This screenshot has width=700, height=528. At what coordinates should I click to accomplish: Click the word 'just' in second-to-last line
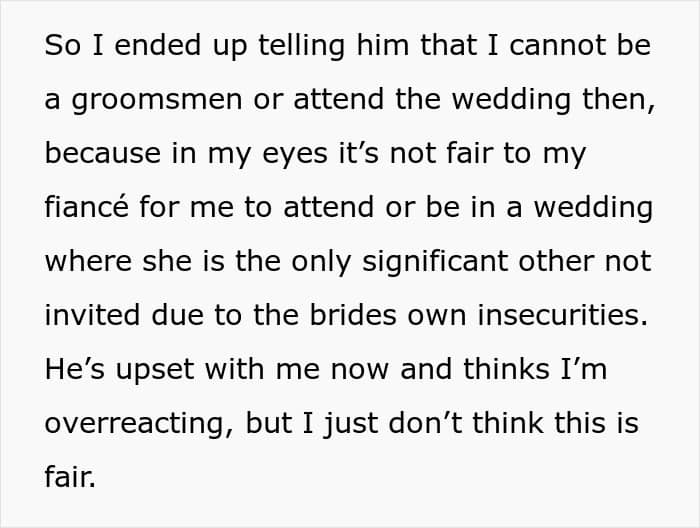click(350, 424)
